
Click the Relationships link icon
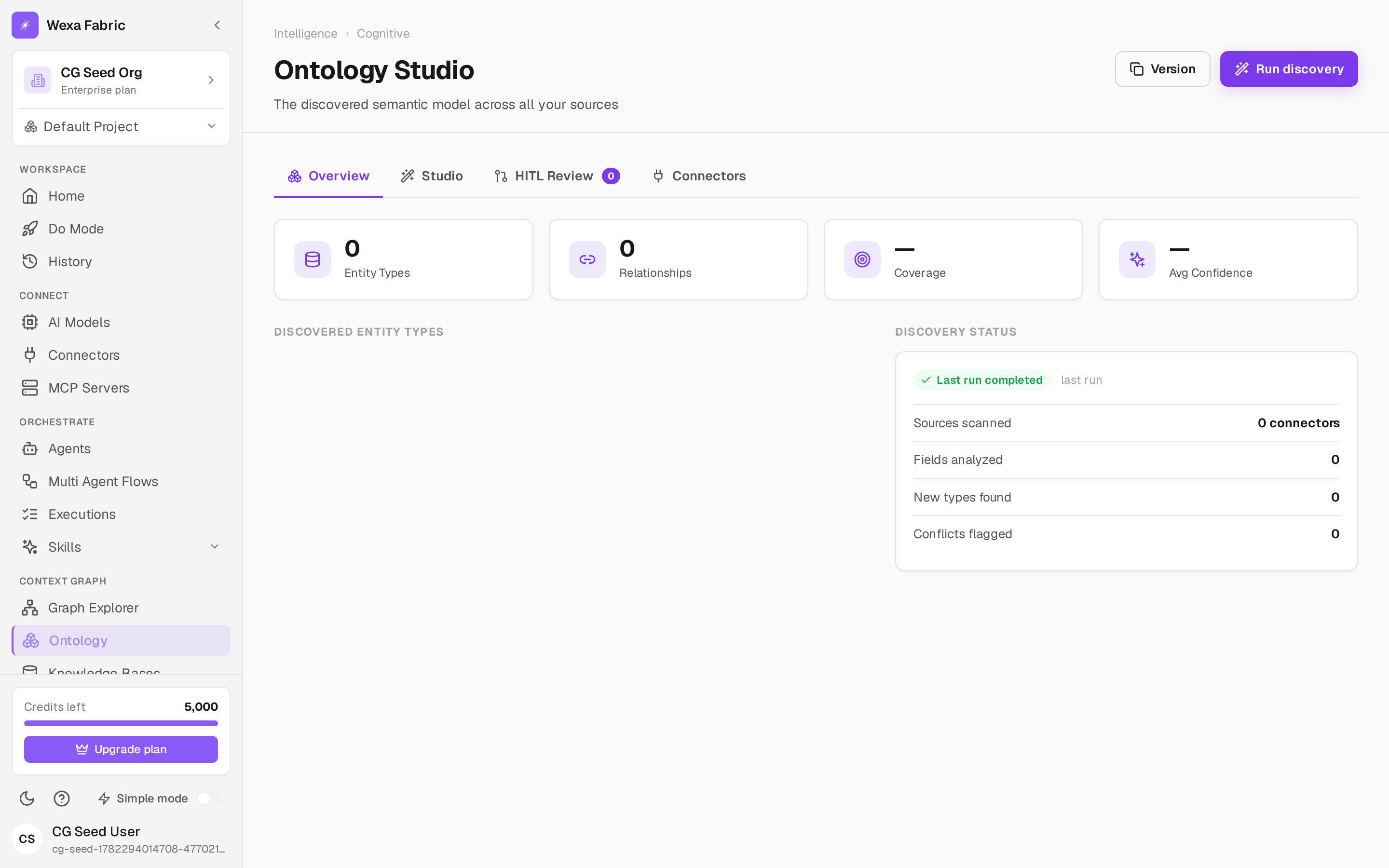pyautogui.click(x=587, y=259)
